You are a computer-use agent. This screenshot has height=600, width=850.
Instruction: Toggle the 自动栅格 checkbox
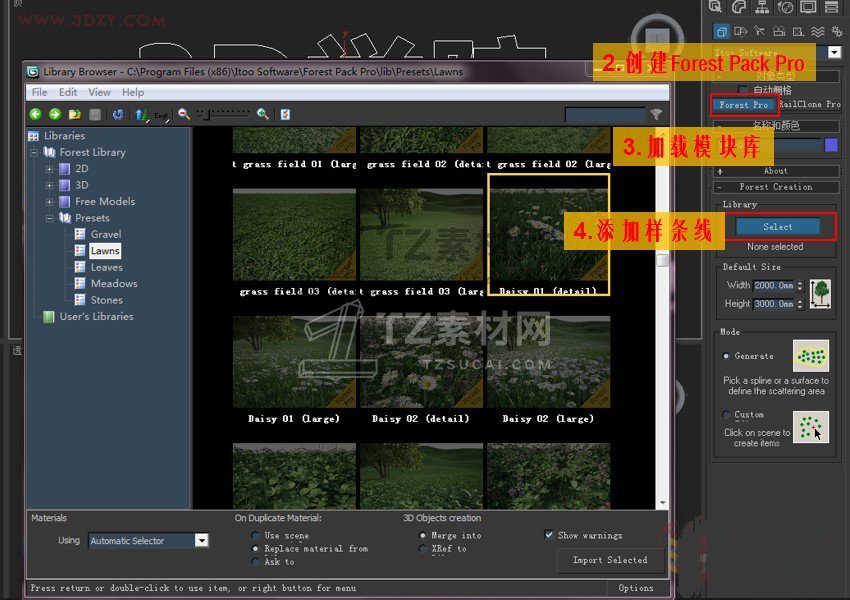[743, 89]
